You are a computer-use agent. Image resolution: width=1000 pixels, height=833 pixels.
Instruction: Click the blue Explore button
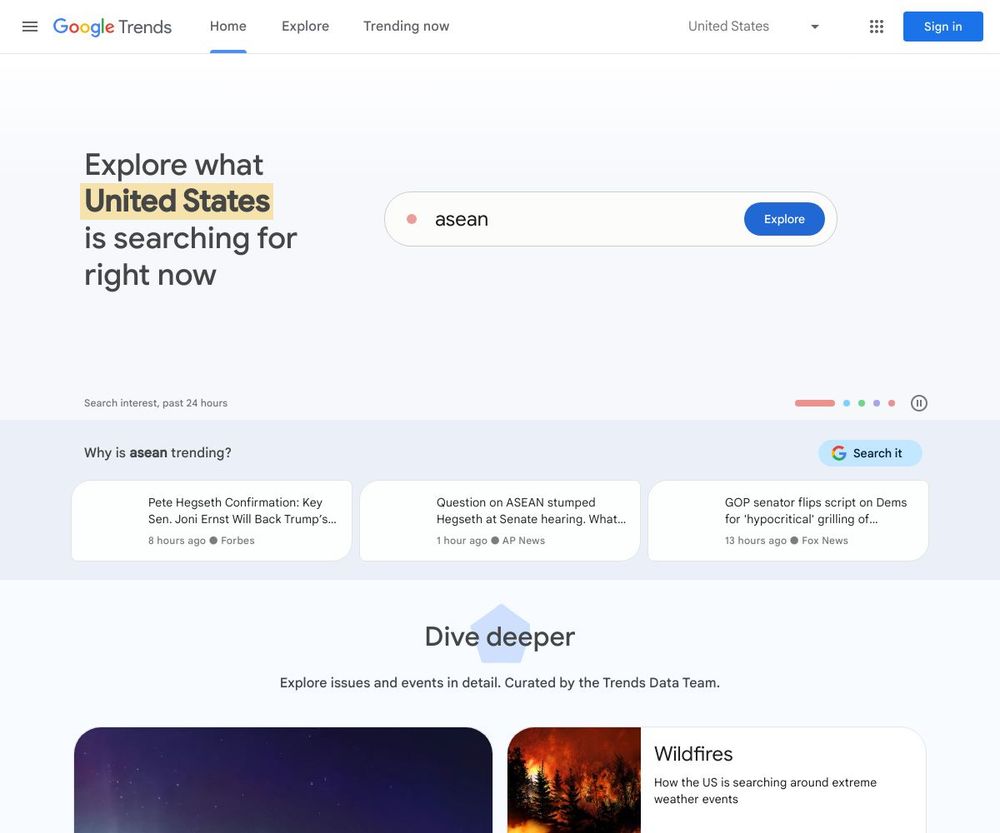point(784,219)
